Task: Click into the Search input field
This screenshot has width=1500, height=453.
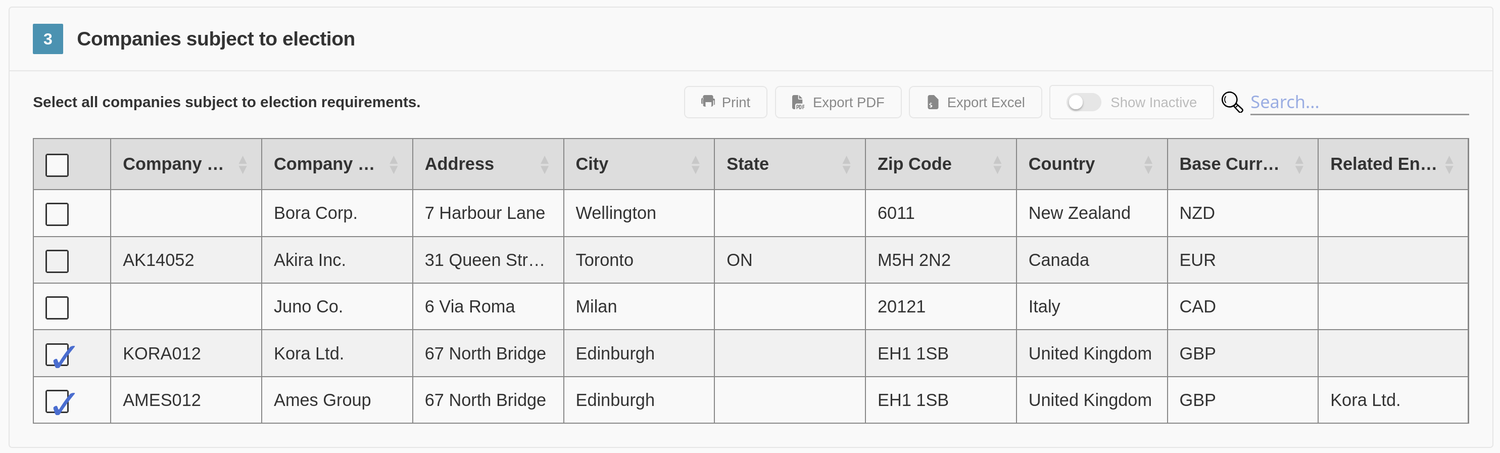Action: (x=1359, y=102)
